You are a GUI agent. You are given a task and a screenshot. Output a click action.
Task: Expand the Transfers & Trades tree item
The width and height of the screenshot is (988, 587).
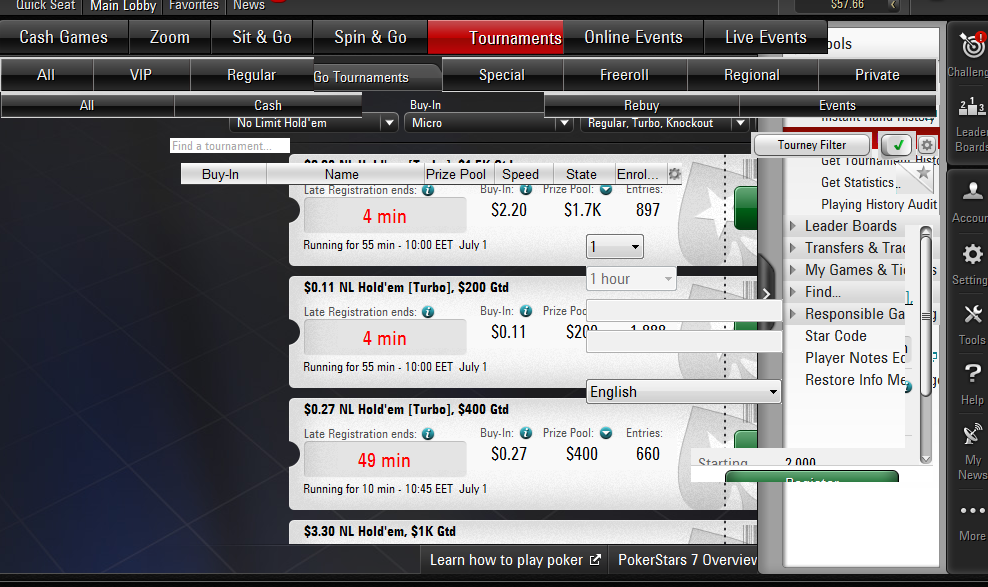(793, 248)
